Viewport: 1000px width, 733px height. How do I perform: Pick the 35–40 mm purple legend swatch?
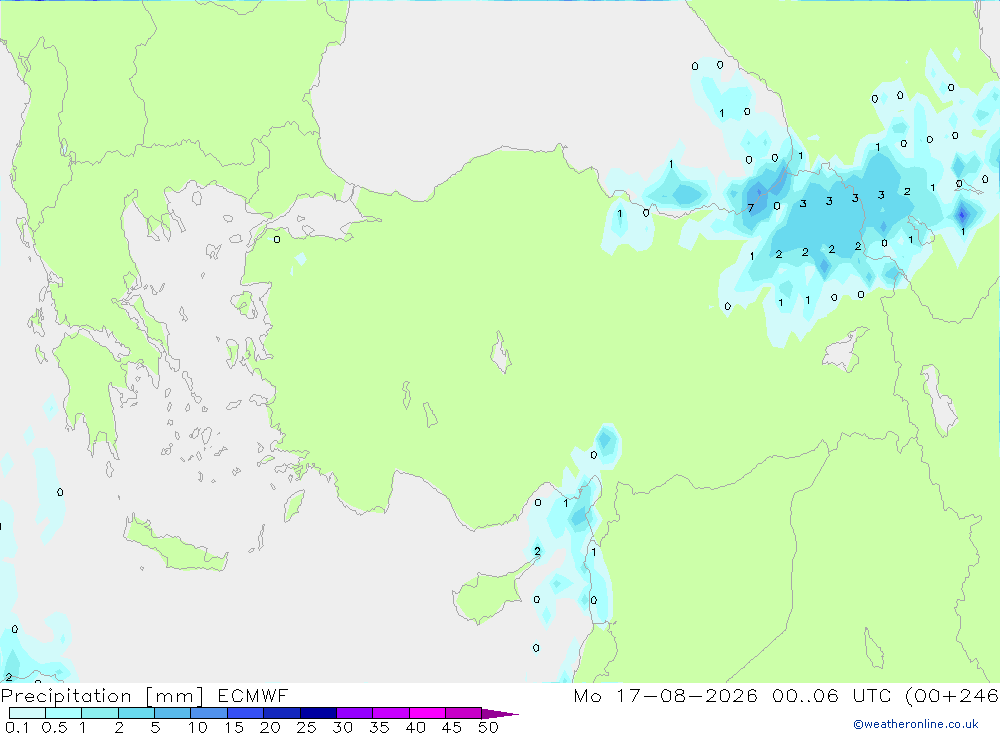click(391, 713)
